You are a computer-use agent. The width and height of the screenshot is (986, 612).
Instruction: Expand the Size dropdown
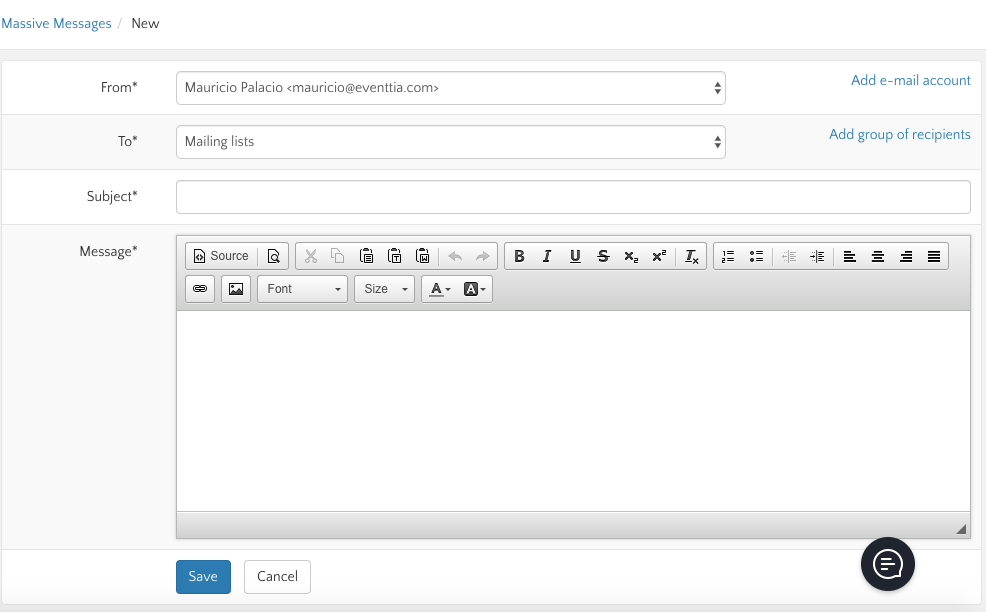tap(384, 289)
